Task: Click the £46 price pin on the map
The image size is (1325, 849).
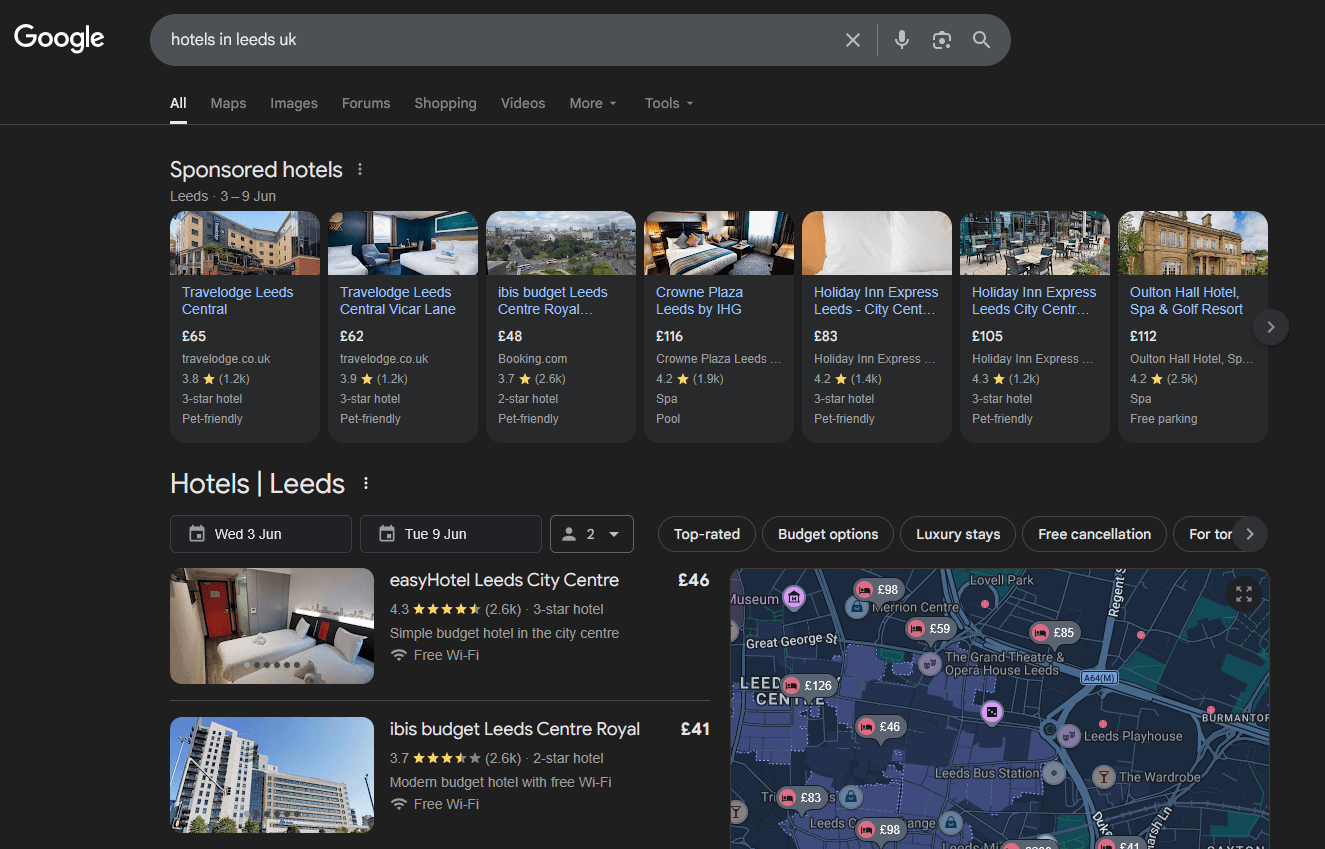Action: point(881,727)
